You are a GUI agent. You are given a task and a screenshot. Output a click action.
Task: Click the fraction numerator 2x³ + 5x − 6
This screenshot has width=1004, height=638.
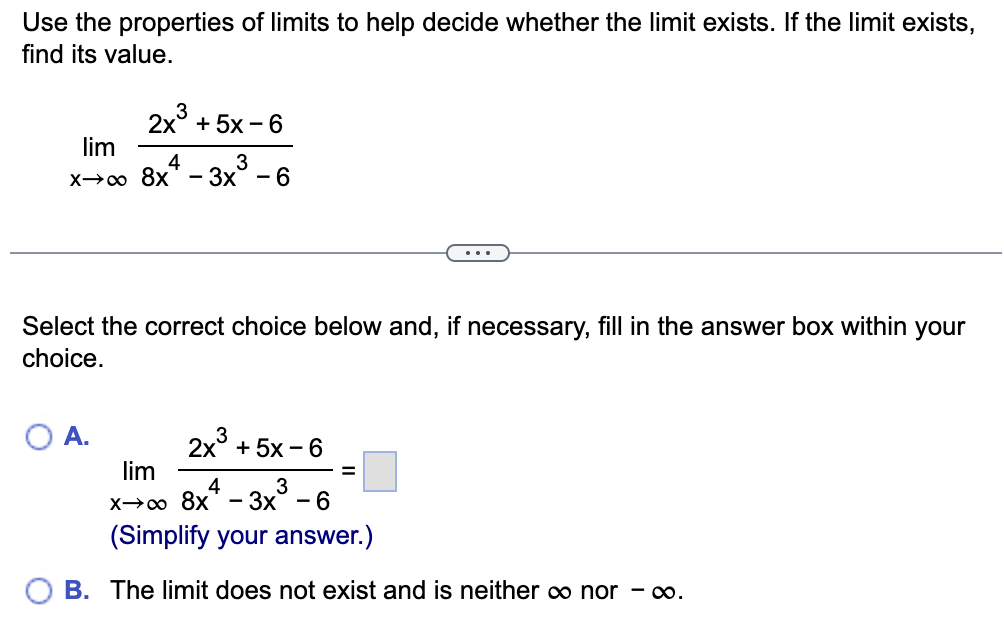pos(214,122)
